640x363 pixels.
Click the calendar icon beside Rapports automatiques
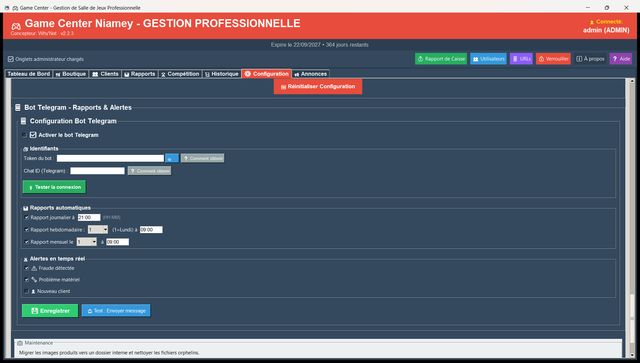26,208
